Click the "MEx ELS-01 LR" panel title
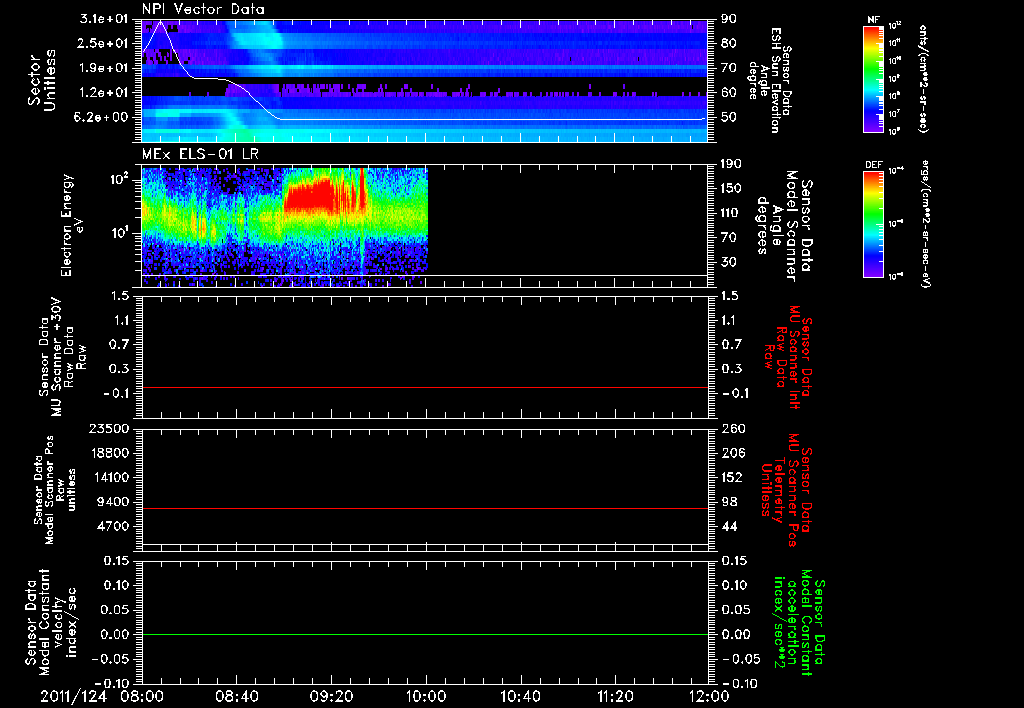Image resolution: width=1024 pixels, height=708 pixels. click(x=200, y=155)
